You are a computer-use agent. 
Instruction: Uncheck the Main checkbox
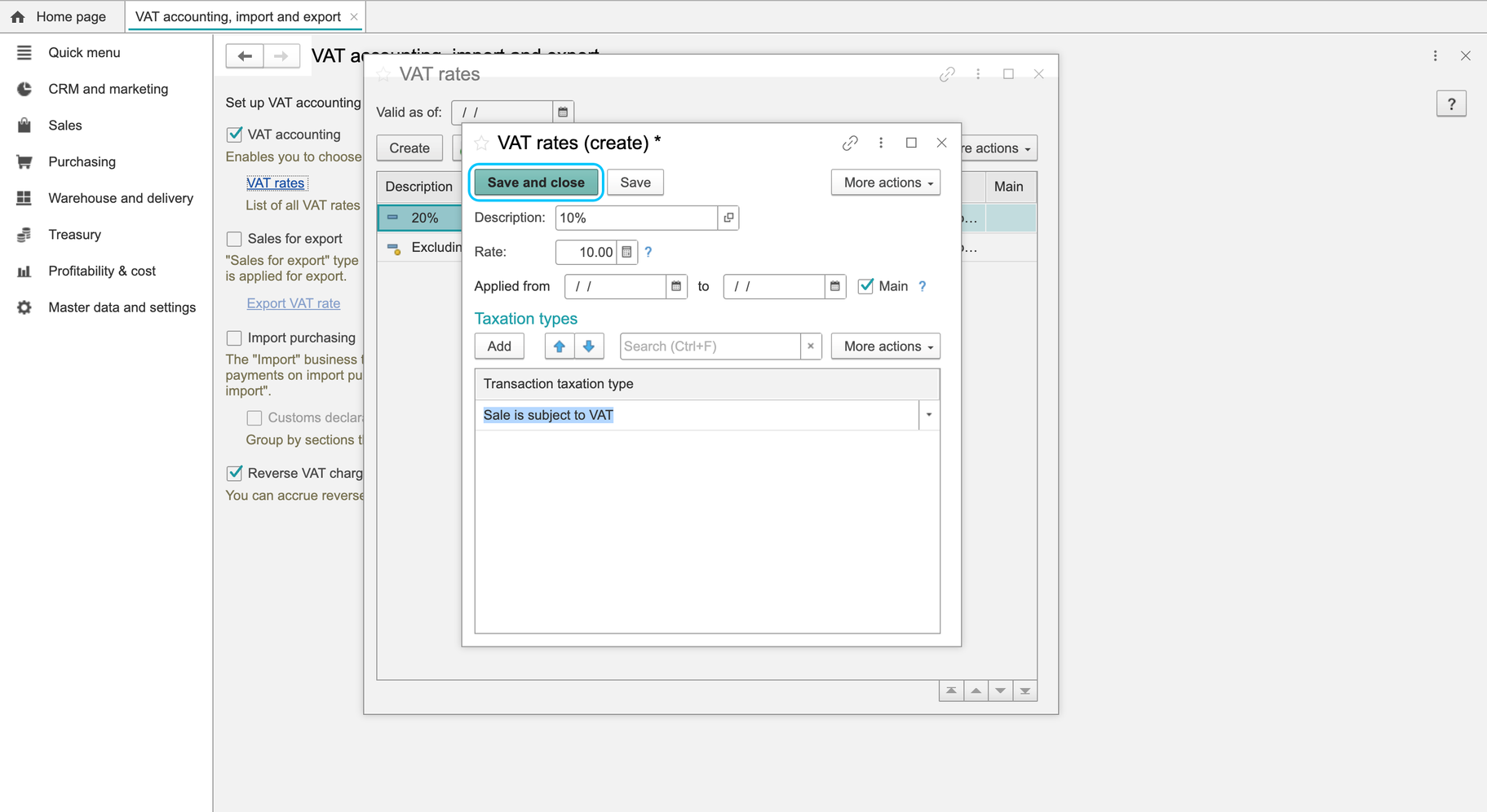click(865, 286)
